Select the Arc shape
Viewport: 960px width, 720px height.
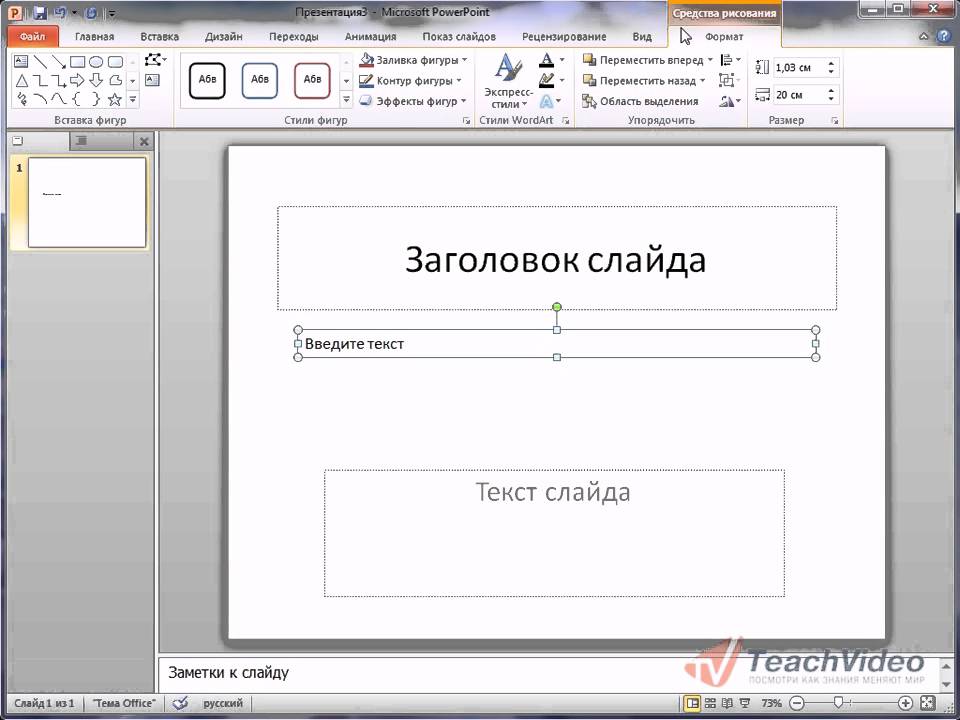40,99
